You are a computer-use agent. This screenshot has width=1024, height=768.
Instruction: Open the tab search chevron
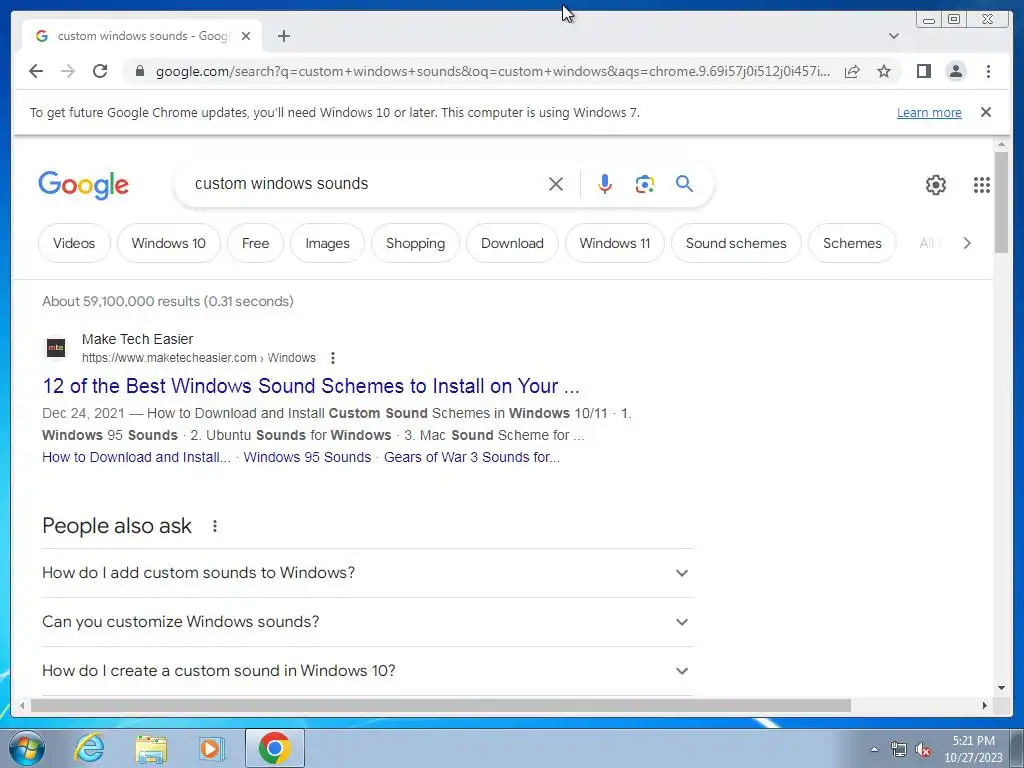[x=893, y=36]
